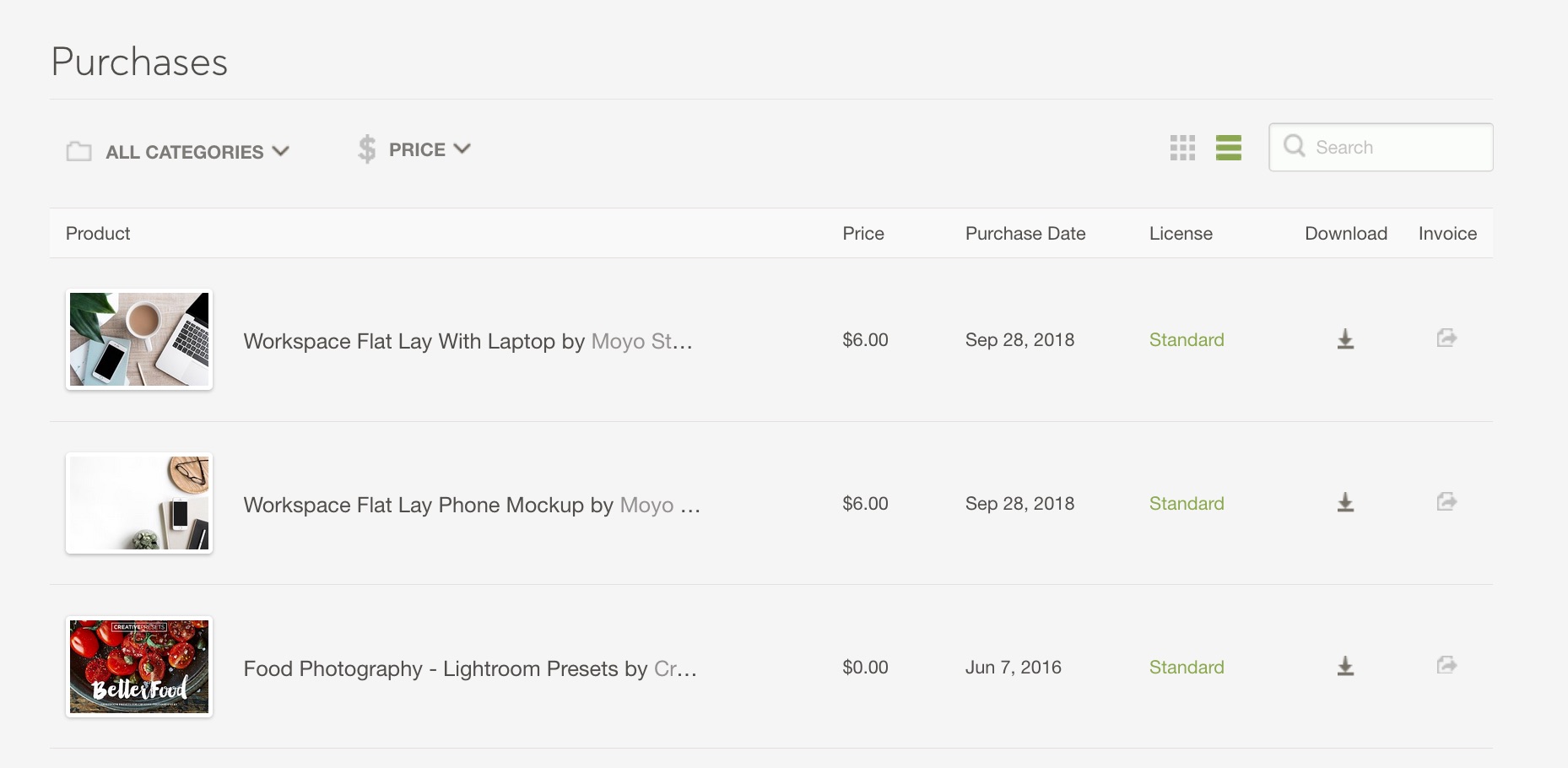
Task: Download Workspace Flat Lay With Laptop
Action: [x=1345, y=339]
